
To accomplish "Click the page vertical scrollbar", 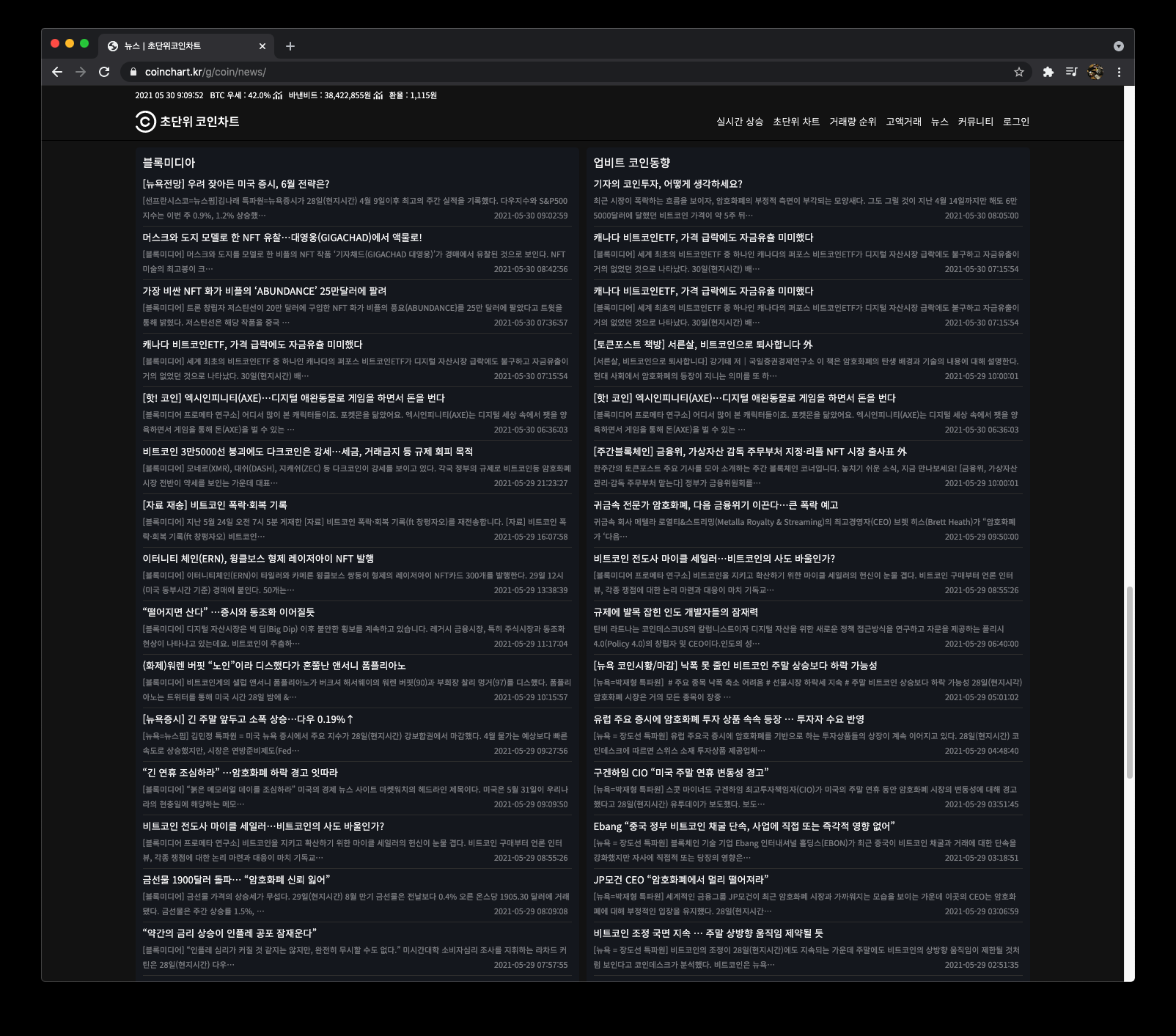I will 1129,682.
